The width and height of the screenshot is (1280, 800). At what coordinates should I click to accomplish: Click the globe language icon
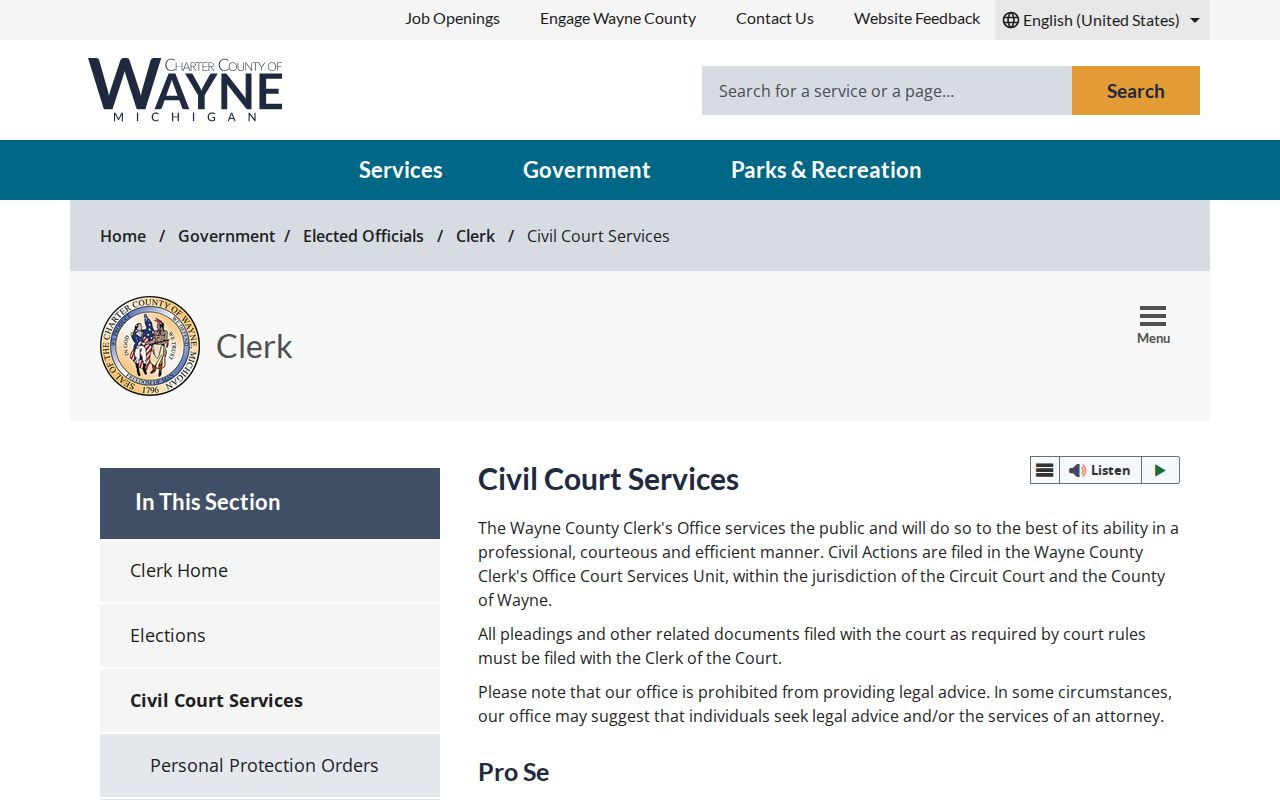[x=1011, y=20]
